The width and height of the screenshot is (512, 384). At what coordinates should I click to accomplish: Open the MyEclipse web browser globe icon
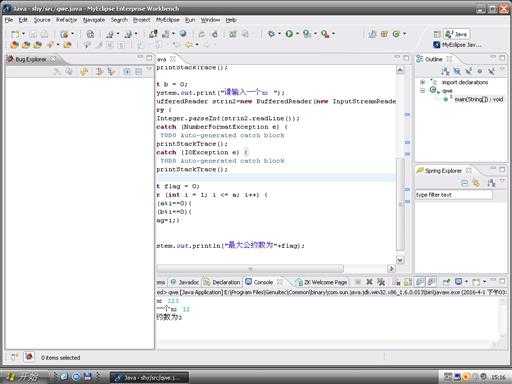pyautogui.click(x=183, y=34)
